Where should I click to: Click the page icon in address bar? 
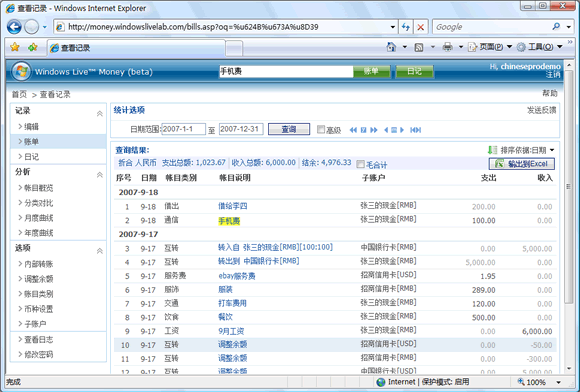click(60, 27)
